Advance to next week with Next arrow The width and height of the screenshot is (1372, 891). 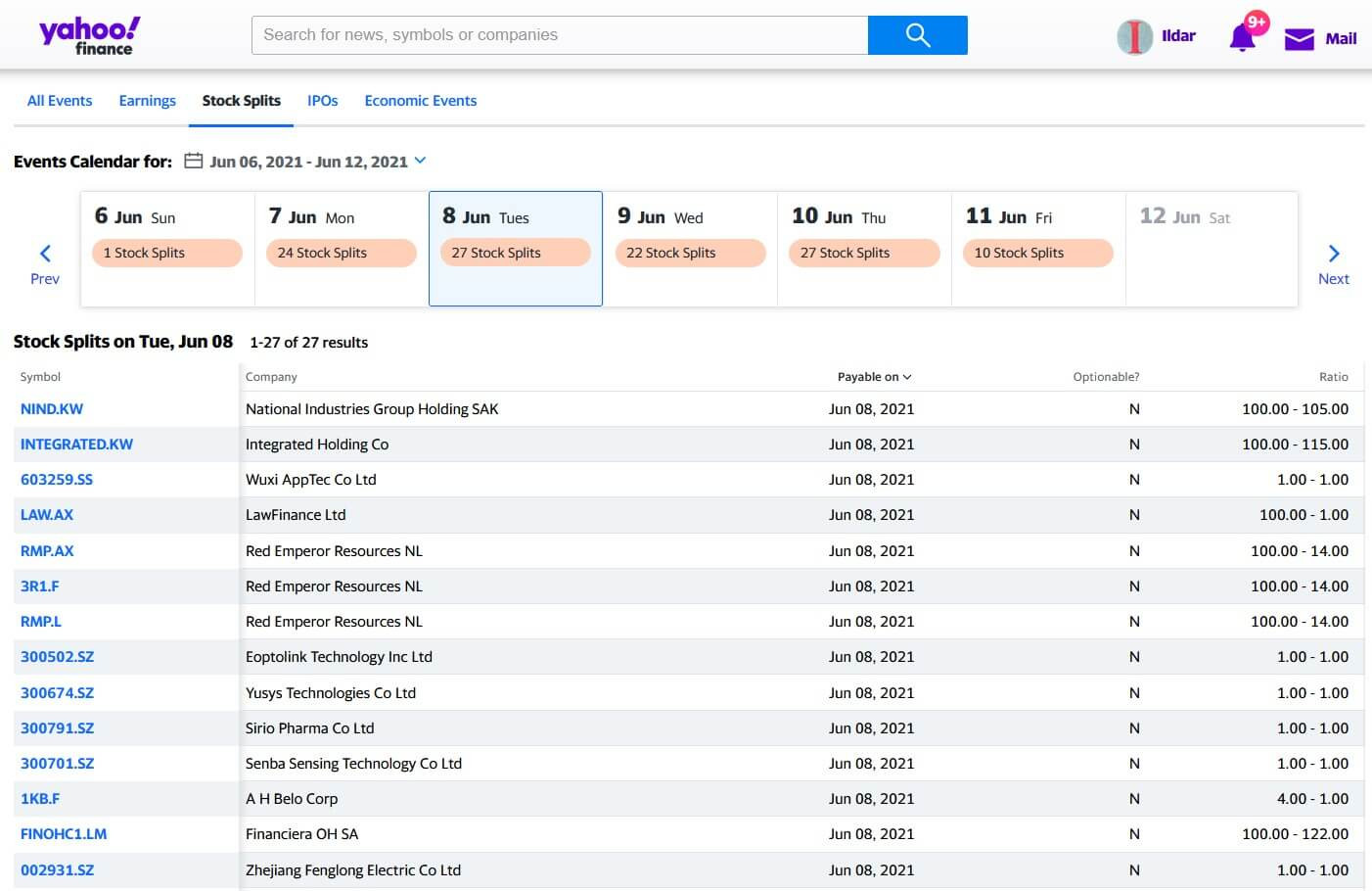point(1334,264)
